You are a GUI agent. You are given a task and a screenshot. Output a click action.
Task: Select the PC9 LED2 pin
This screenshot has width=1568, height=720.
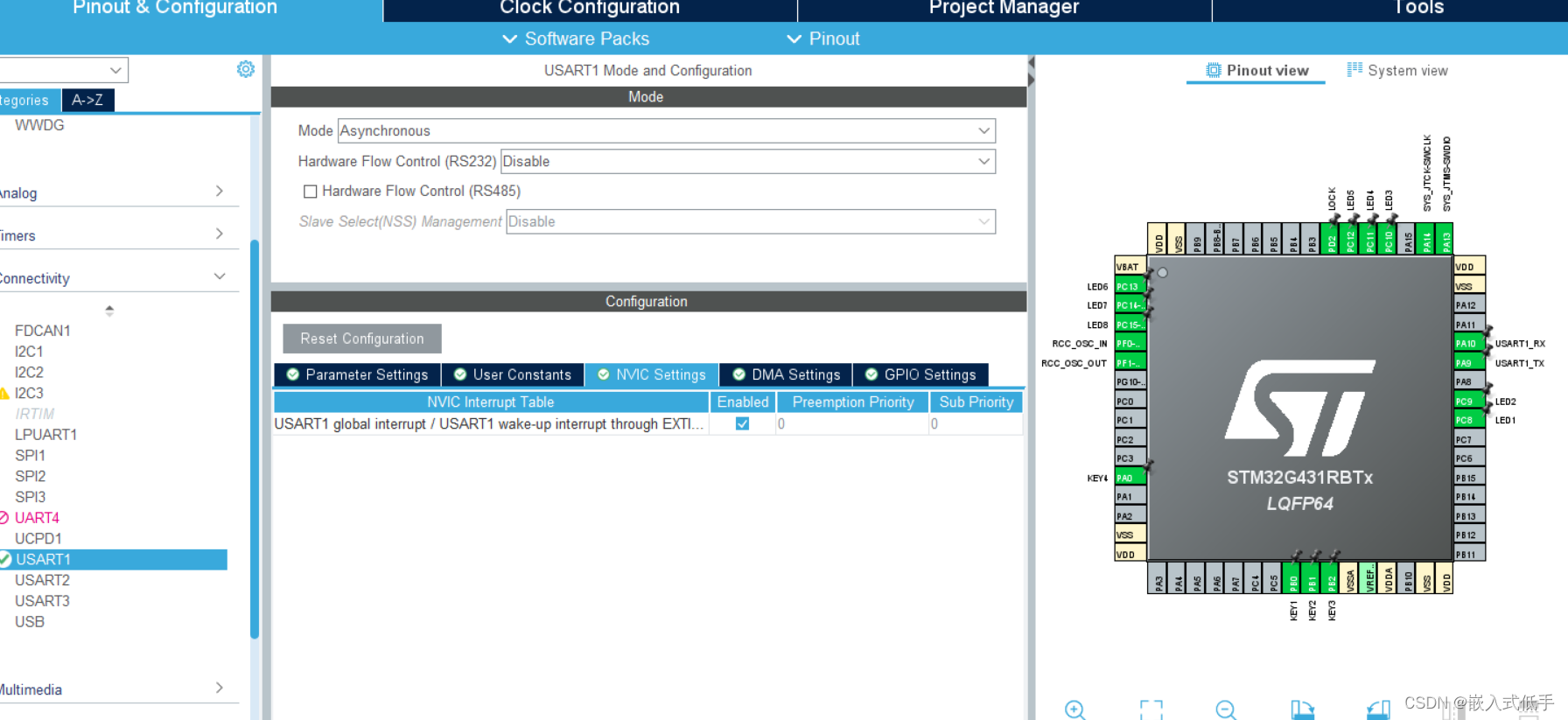[1469, 402]
